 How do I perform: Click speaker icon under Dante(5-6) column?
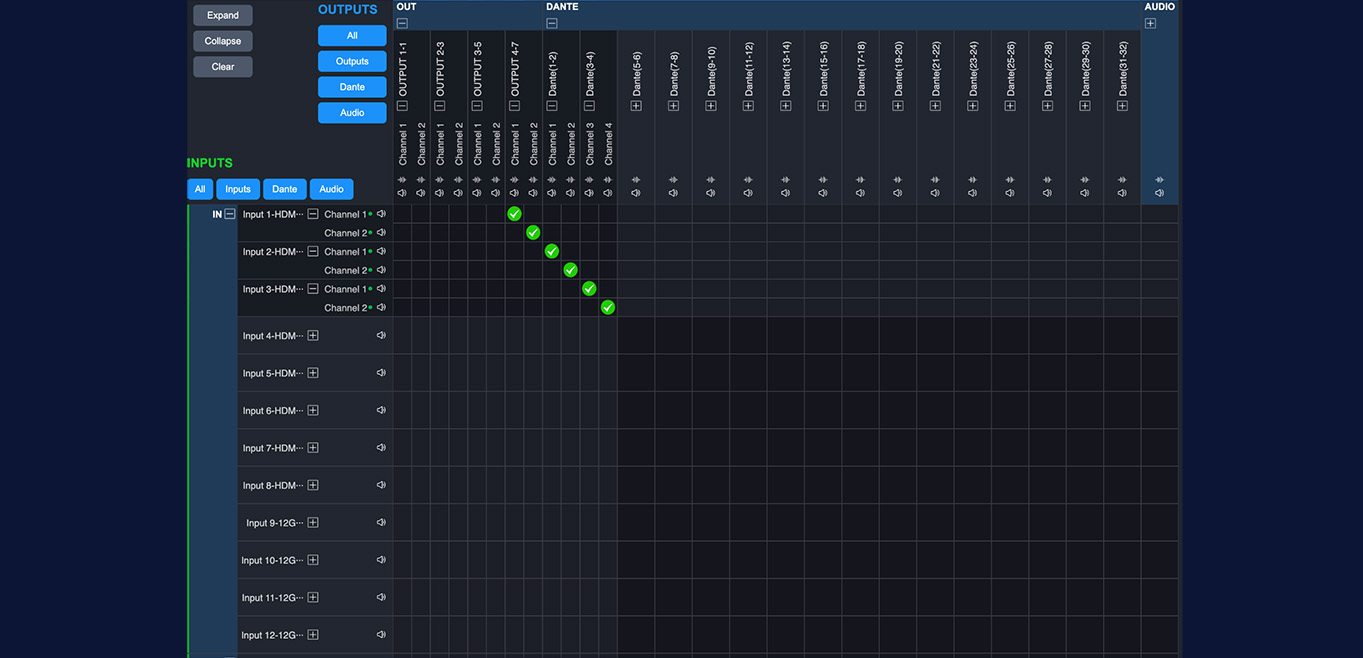pos(636,193)
